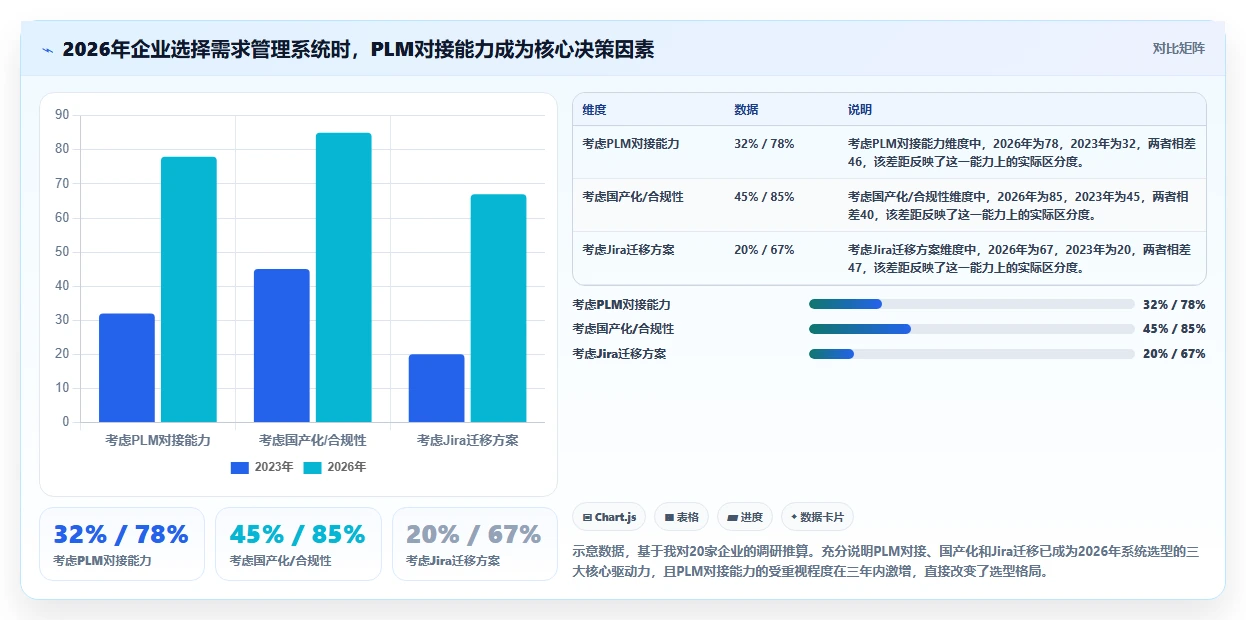Click the 2023年 bar for 考虑PLM对接能力
This screenshot has height=620, width=1246.
pos(127,368)
